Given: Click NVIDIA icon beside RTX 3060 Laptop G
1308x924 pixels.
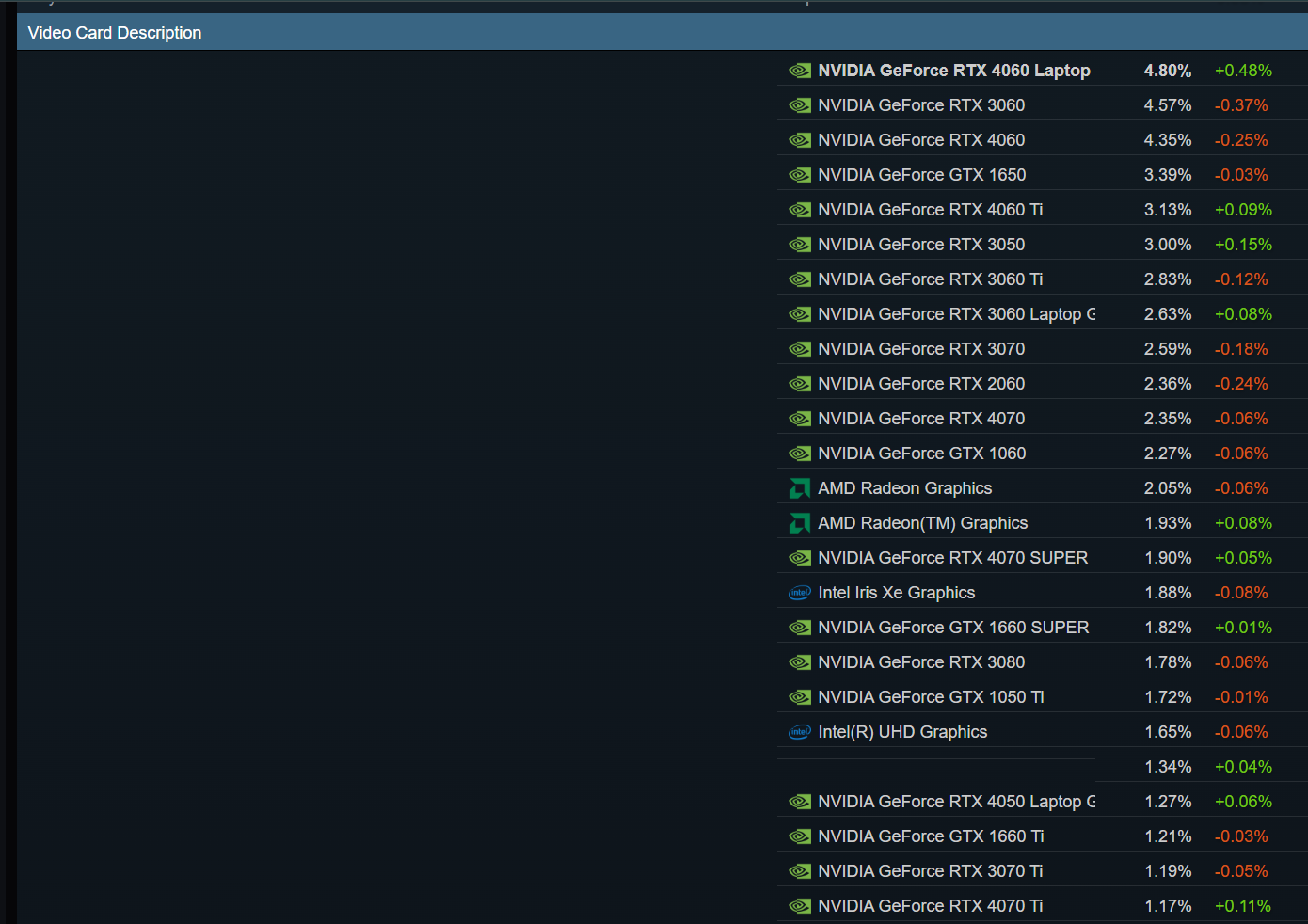Looking at the screenshot, I should [800, 314].
